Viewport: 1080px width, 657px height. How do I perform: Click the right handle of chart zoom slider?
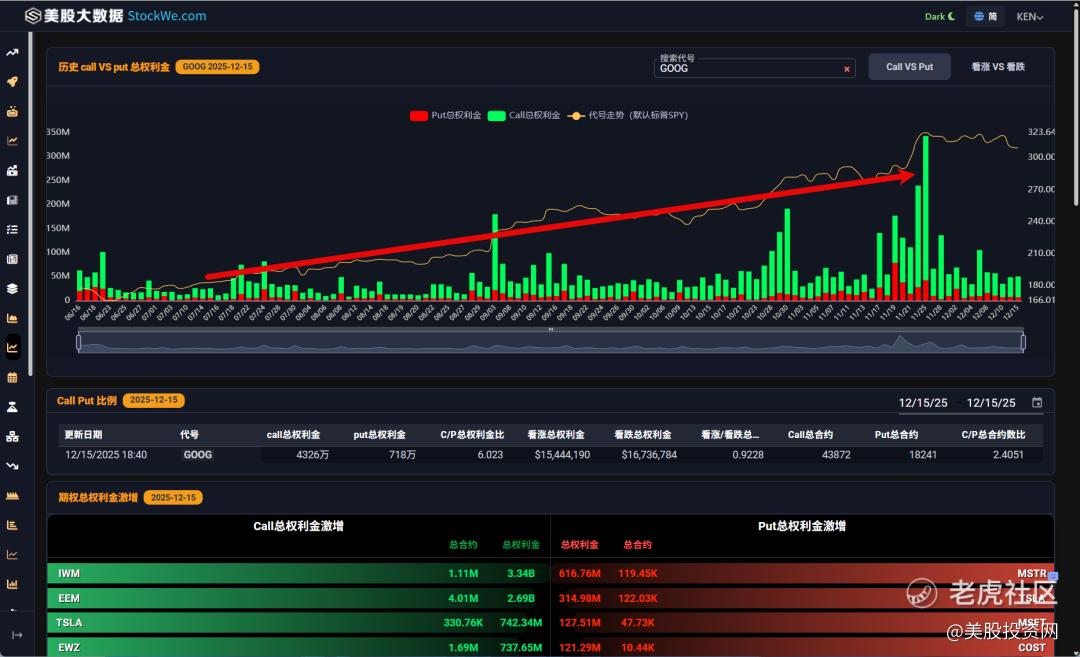1023,342
